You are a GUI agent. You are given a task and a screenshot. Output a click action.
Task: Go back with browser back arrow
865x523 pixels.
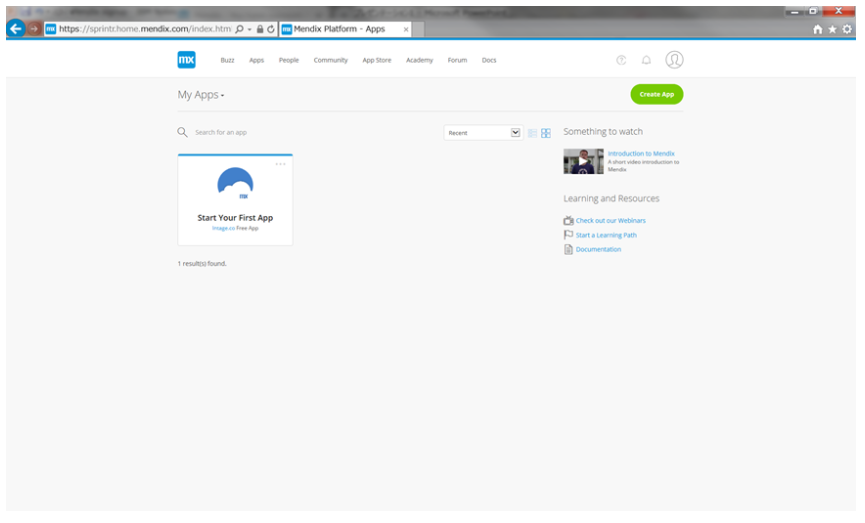pos(16,28)
